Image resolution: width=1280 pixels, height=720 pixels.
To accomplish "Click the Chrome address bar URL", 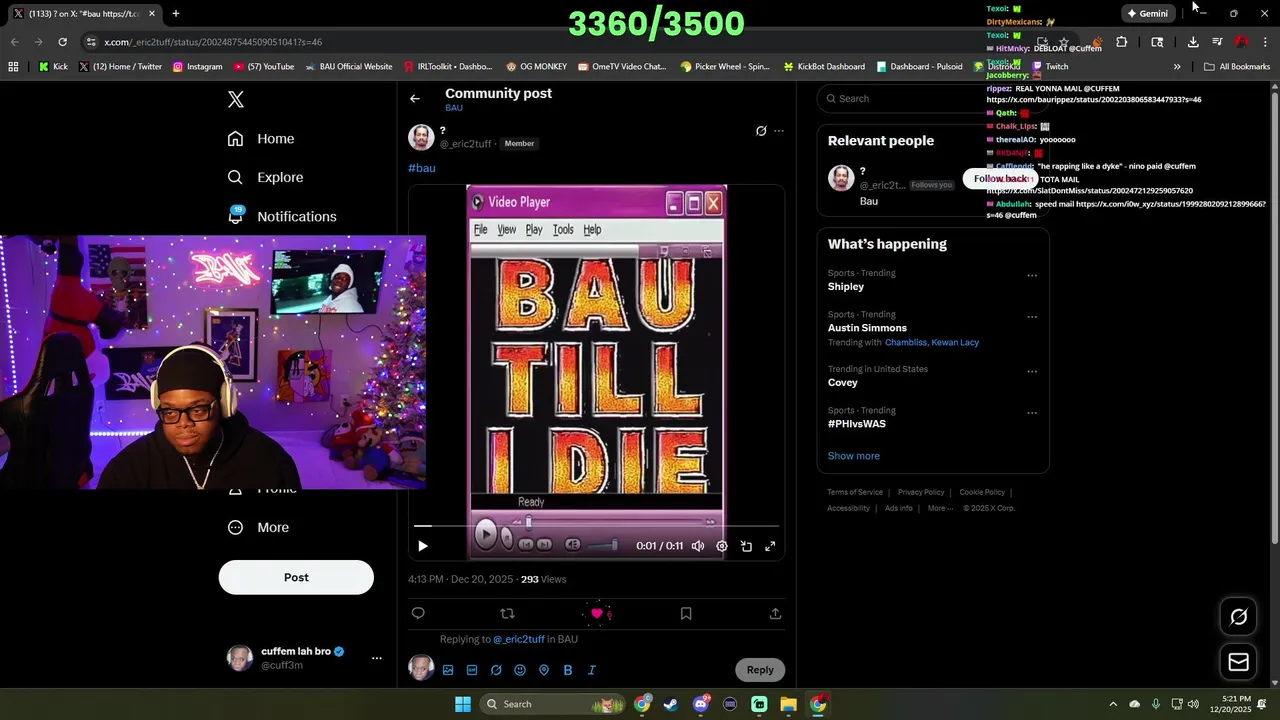I will click(213, 42).
